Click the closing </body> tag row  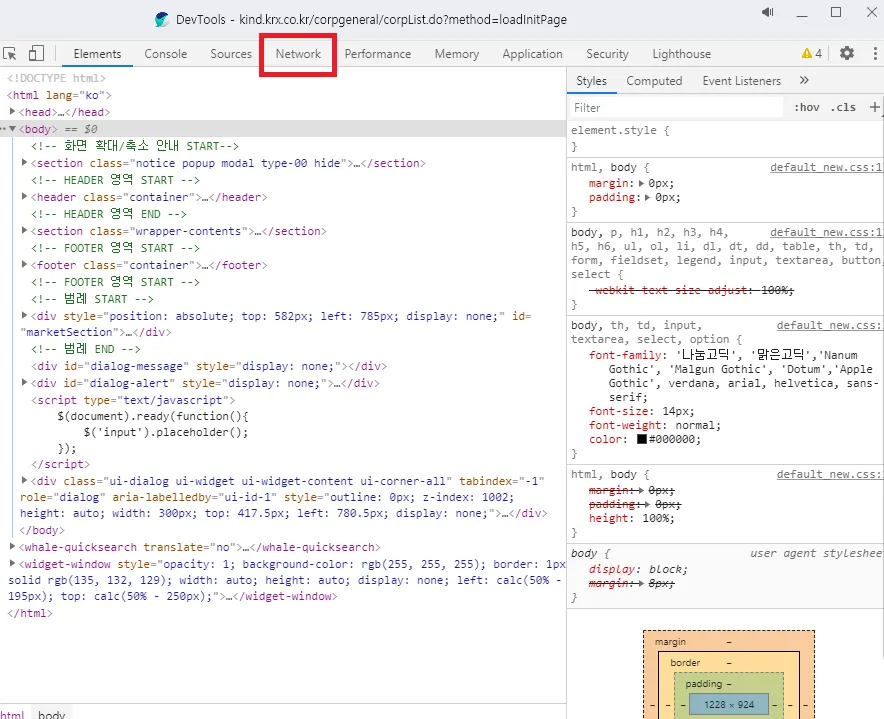pos(42,530)
